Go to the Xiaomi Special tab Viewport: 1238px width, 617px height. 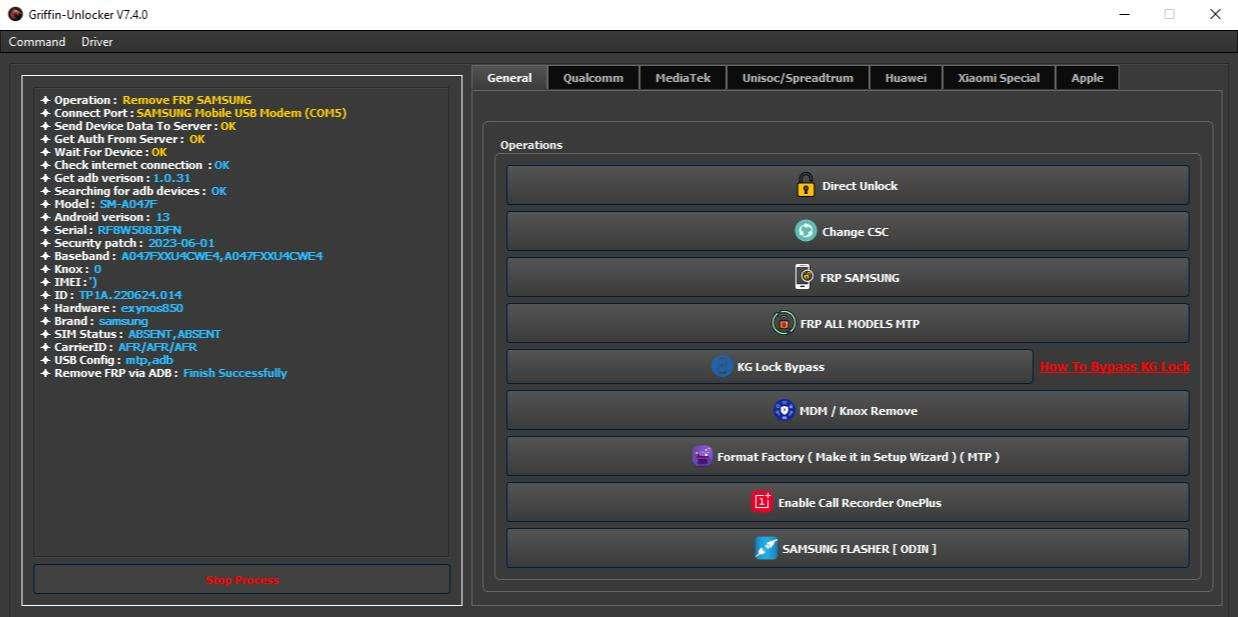point(998,78)
